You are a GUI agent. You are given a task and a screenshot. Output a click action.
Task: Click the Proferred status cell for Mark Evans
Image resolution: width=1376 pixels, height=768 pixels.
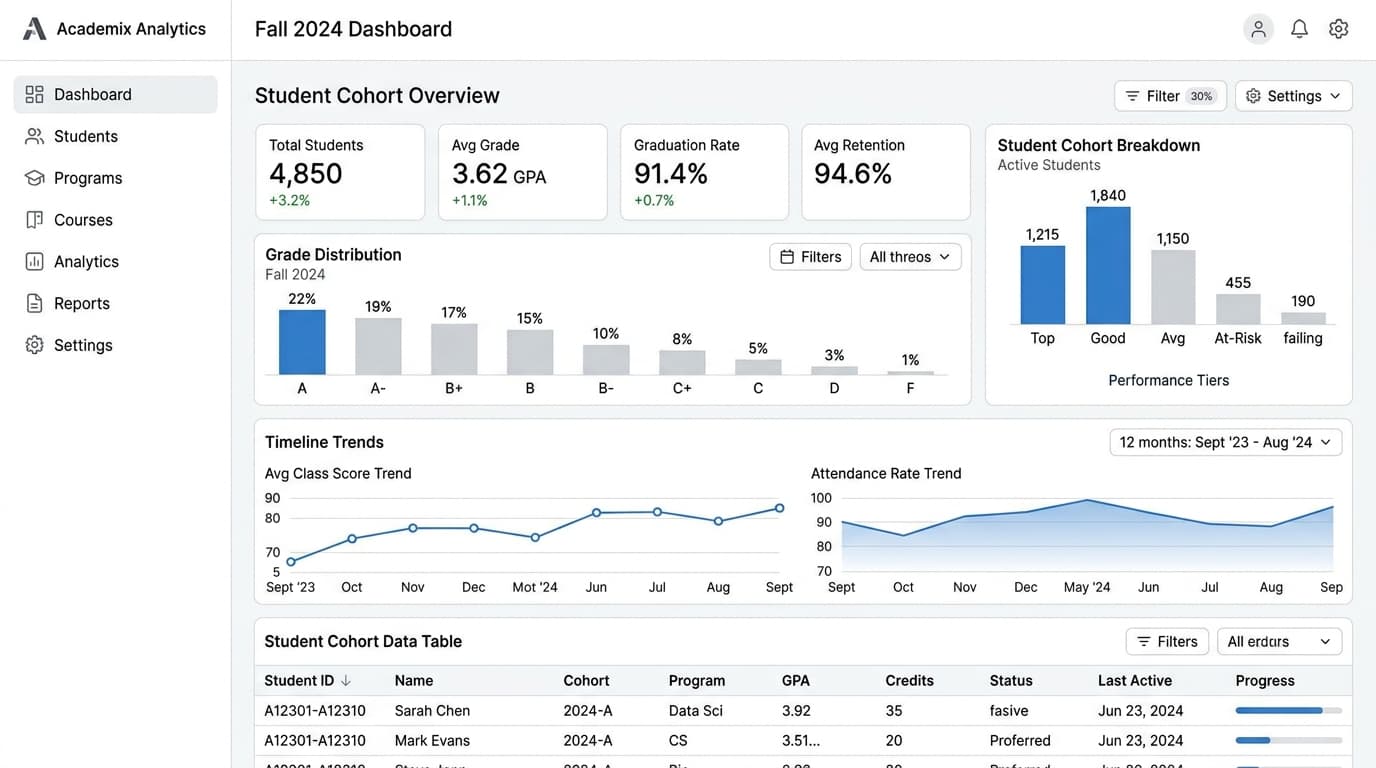point(1020,741)
